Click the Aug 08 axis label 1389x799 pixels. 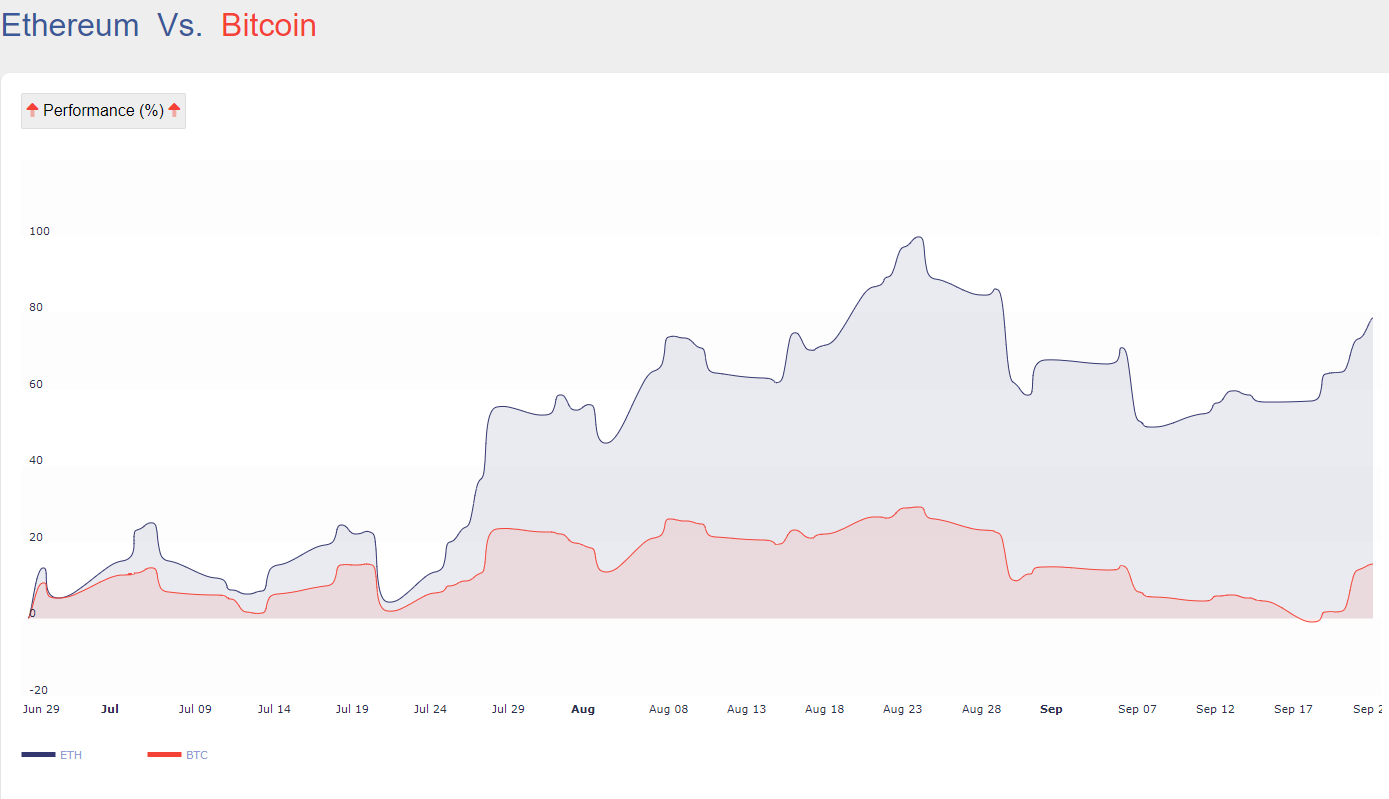click(x=669, y=709)
